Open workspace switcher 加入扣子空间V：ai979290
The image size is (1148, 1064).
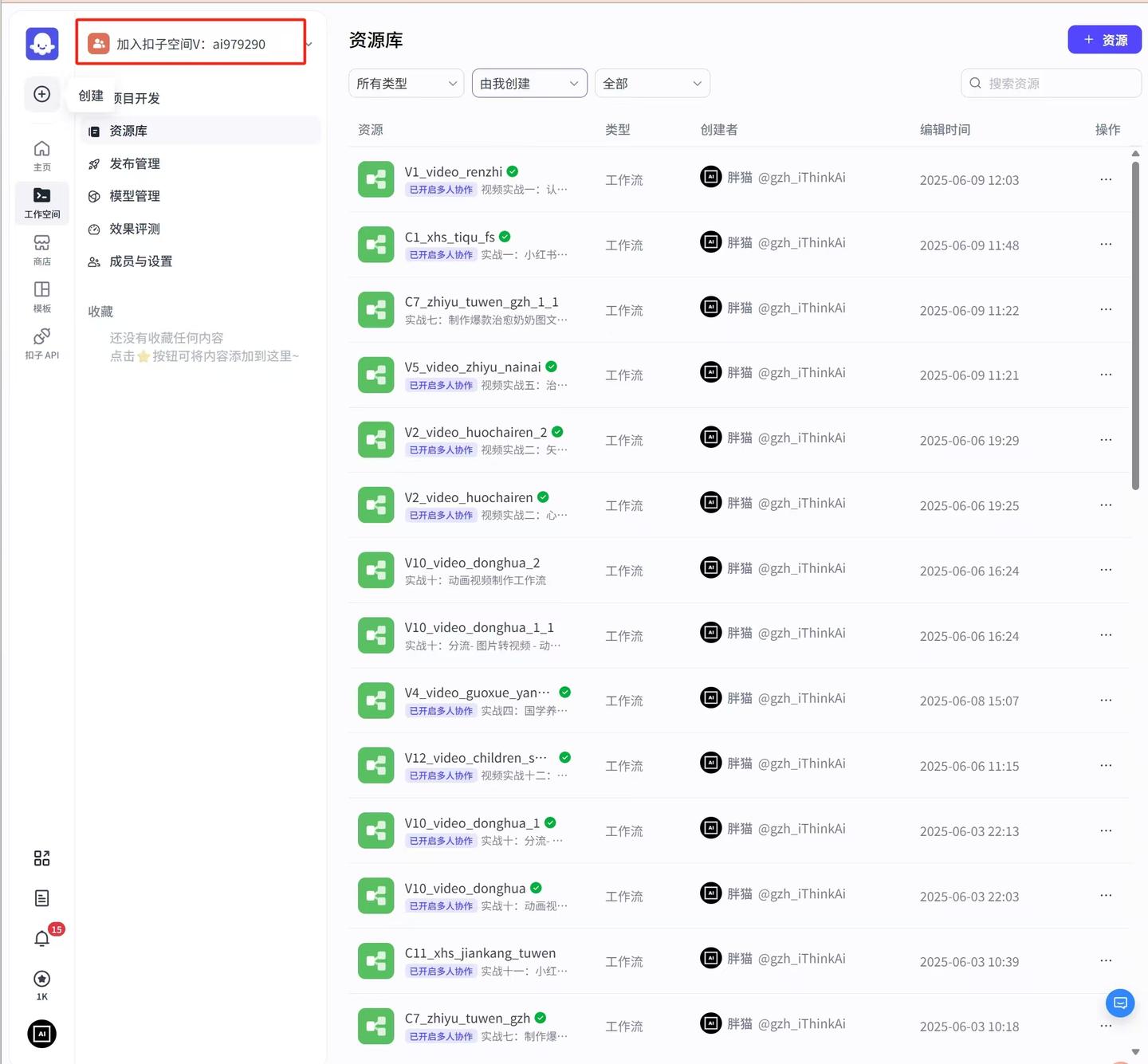(191, 42)
